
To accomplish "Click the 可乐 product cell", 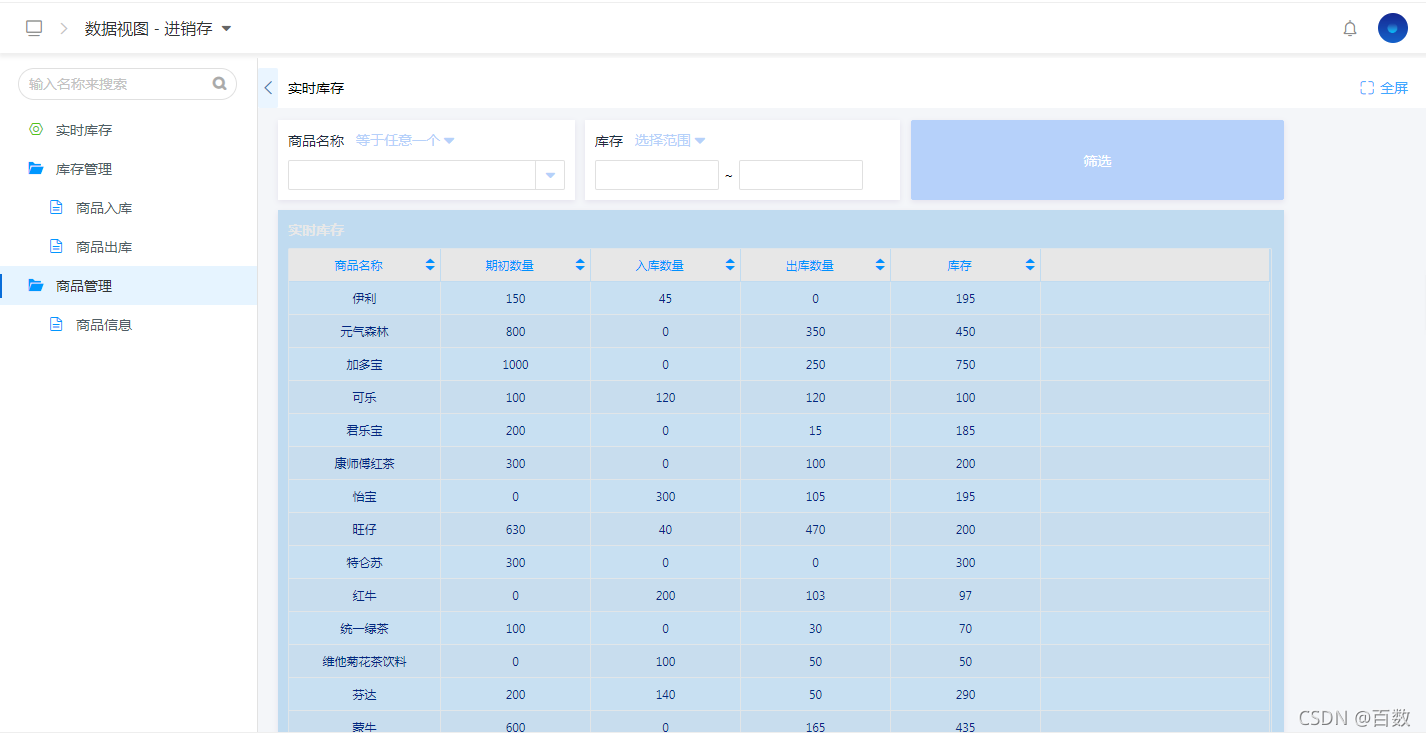I will [x=364, y=397].
